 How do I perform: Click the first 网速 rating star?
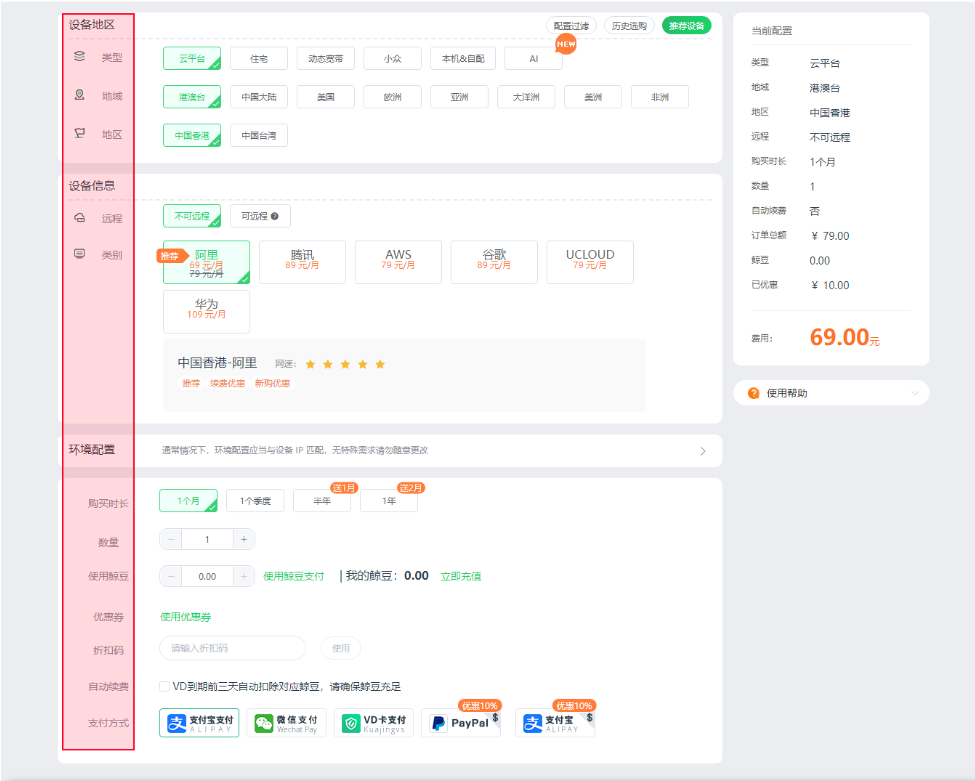[310, 364]
